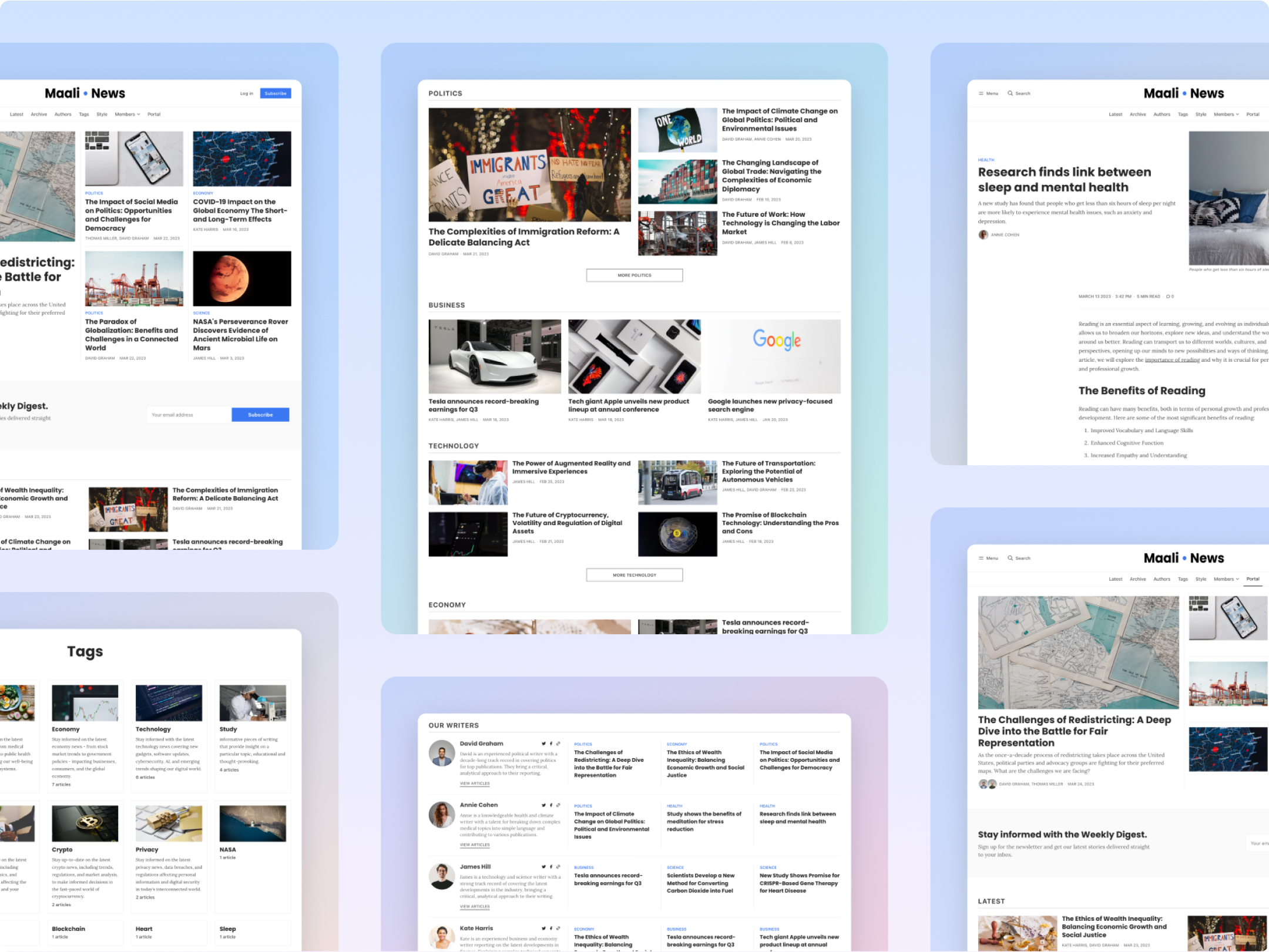Viewport: 1269px width, 952px height.
Task: Open the immigrants protest photo in Politics
Action: point(530,164)
